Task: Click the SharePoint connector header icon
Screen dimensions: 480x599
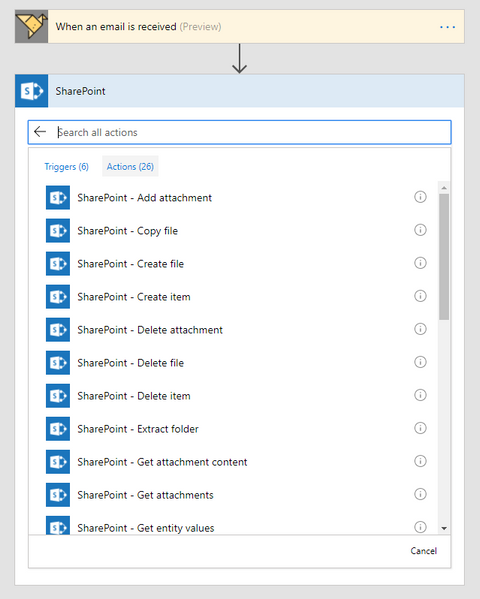Action: coord(32,91)
